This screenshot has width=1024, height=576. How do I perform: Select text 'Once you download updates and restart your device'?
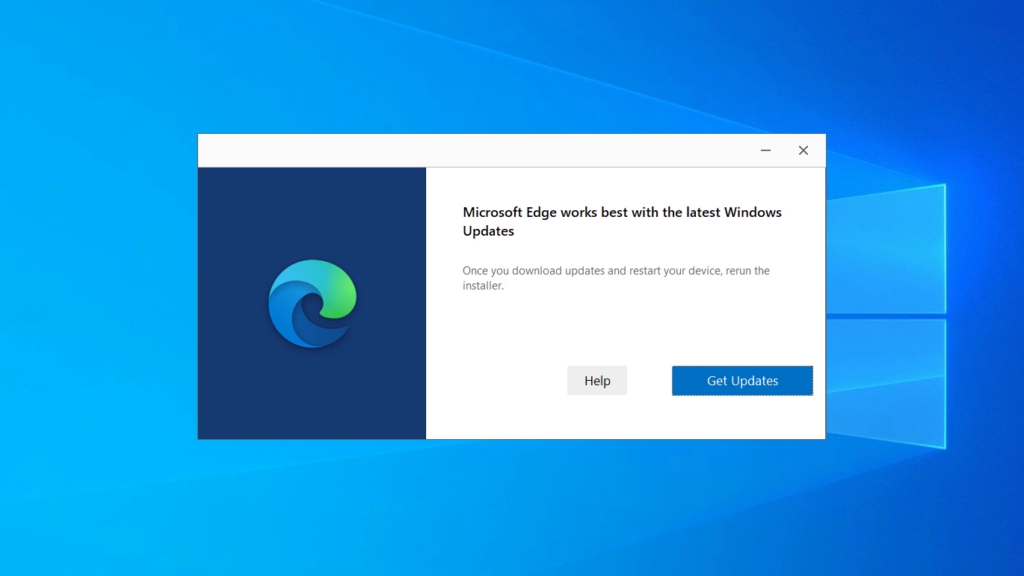coord(591,270)
